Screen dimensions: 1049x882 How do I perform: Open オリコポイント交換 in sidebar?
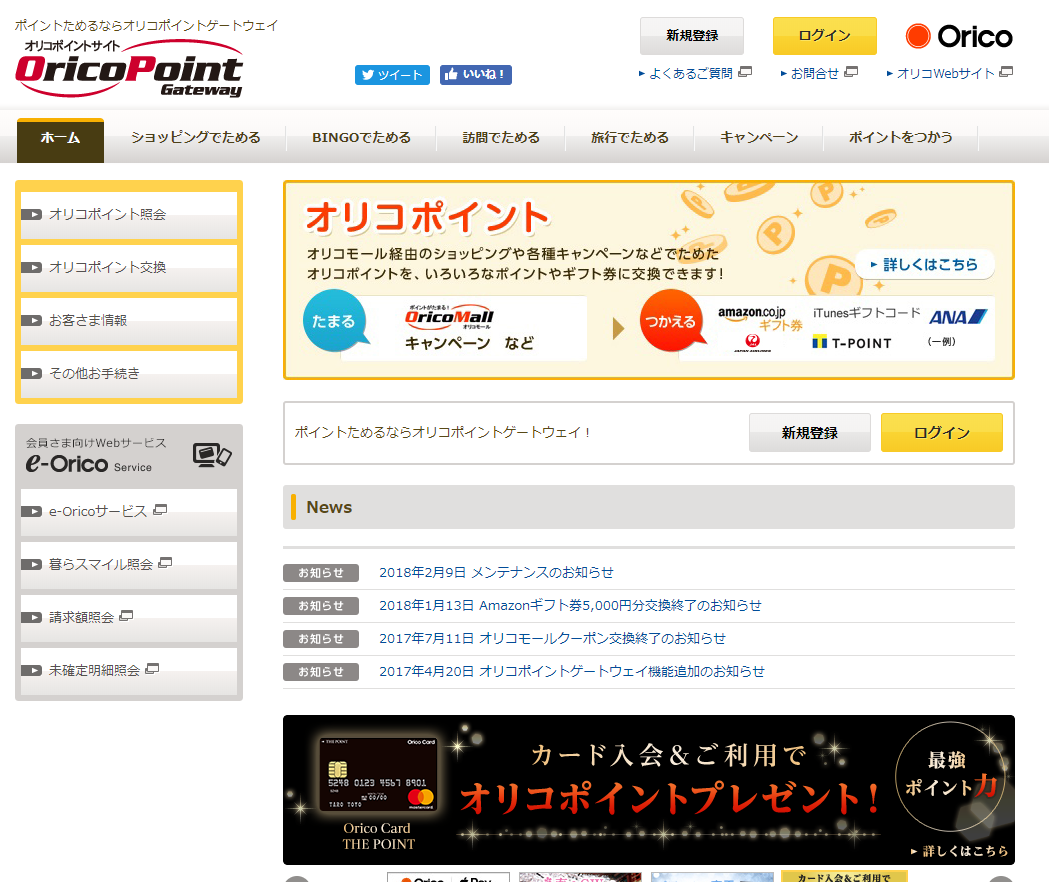(108, 267)
